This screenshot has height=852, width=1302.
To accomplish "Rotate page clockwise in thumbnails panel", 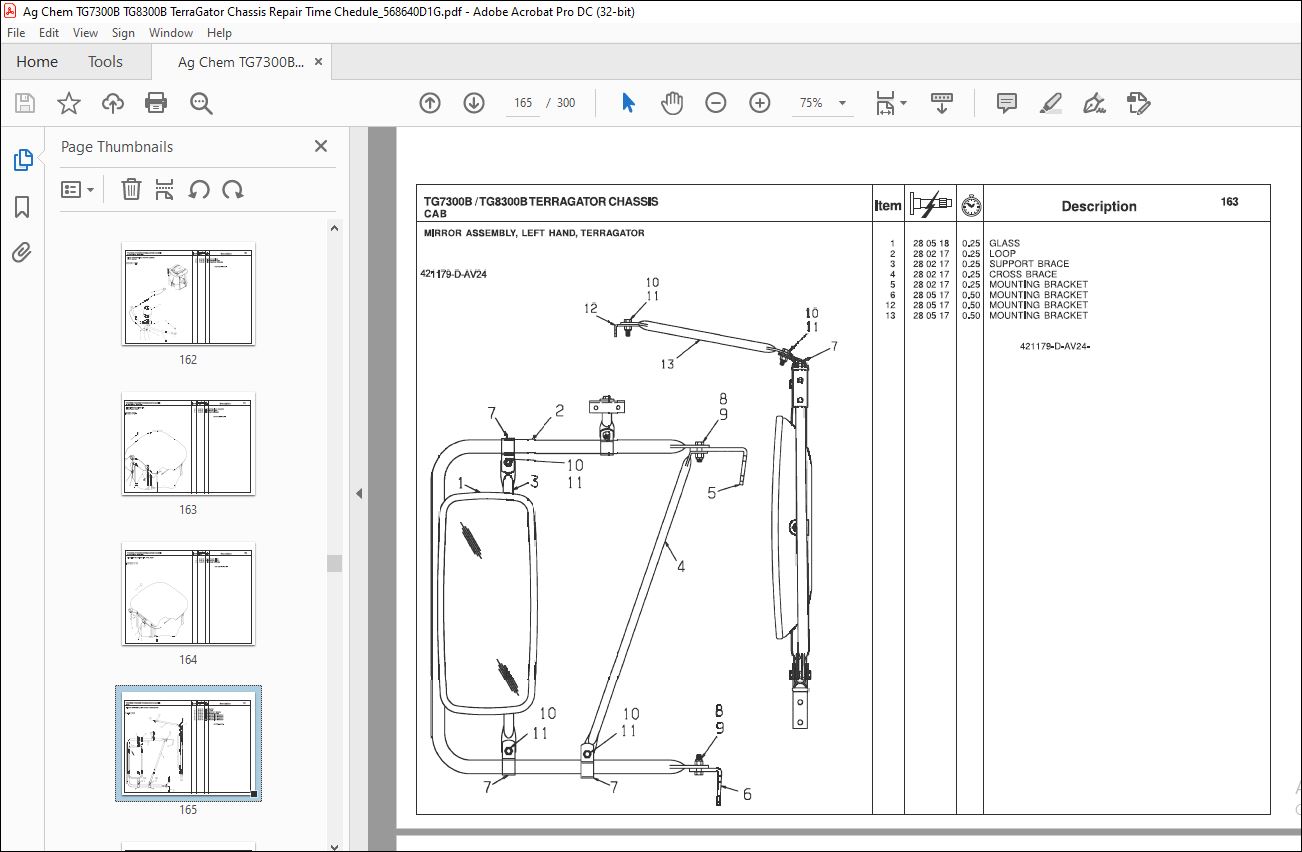I will click(x=233, y=189).
